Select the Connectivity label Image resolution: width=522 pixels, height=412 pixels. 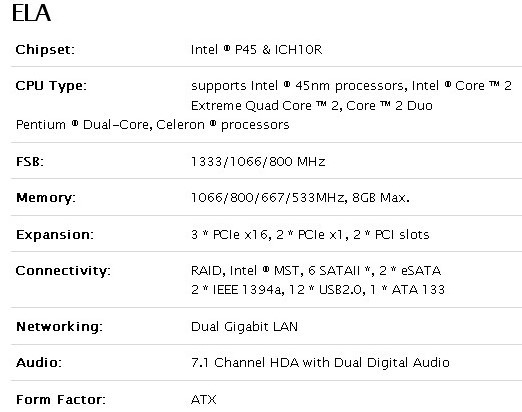pos(63,271)
